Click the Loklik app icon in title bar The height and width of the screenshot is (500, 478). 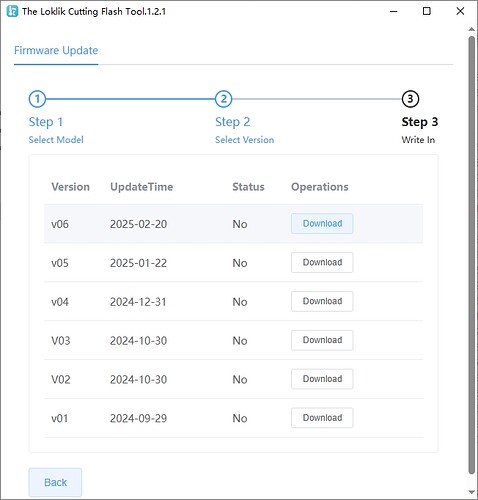pyautogui.click(x=12, y=11)
